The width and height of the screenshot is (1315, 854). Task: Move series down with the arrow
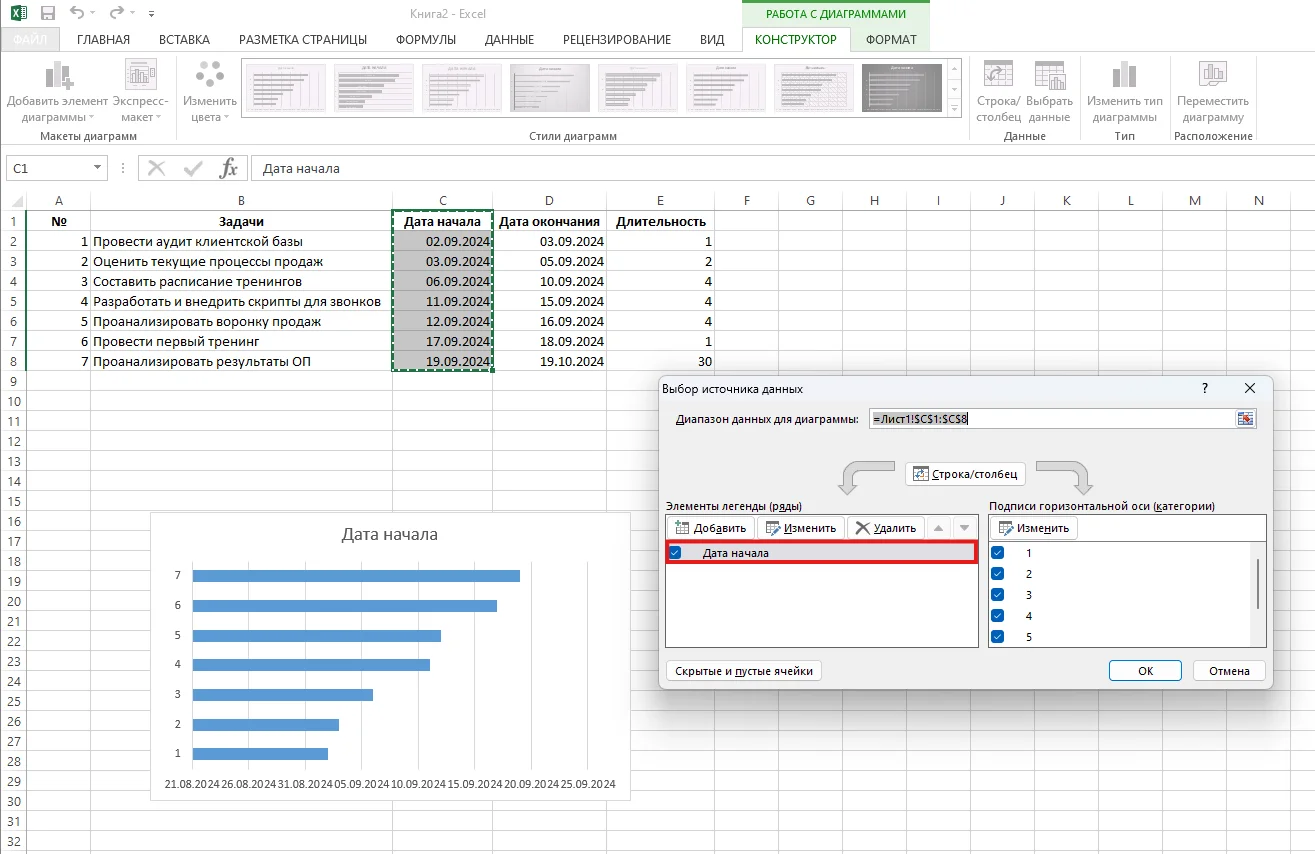(x=964, y=528)
